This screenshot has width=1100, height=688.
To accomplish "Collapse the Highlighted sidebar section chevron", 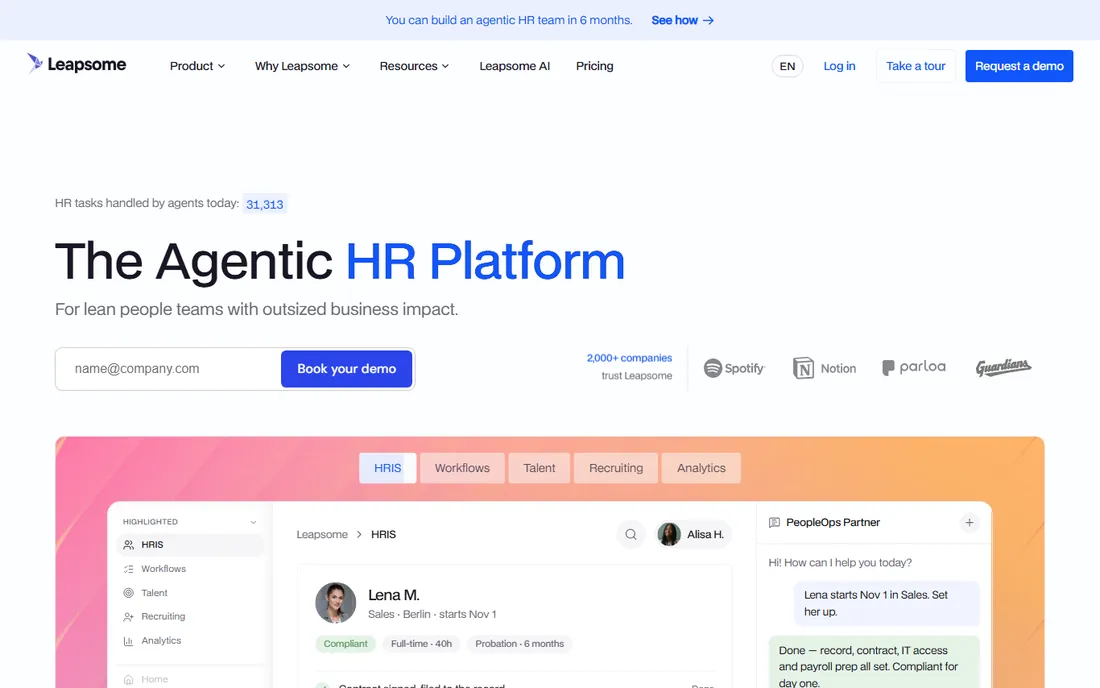I will [253, 522].
